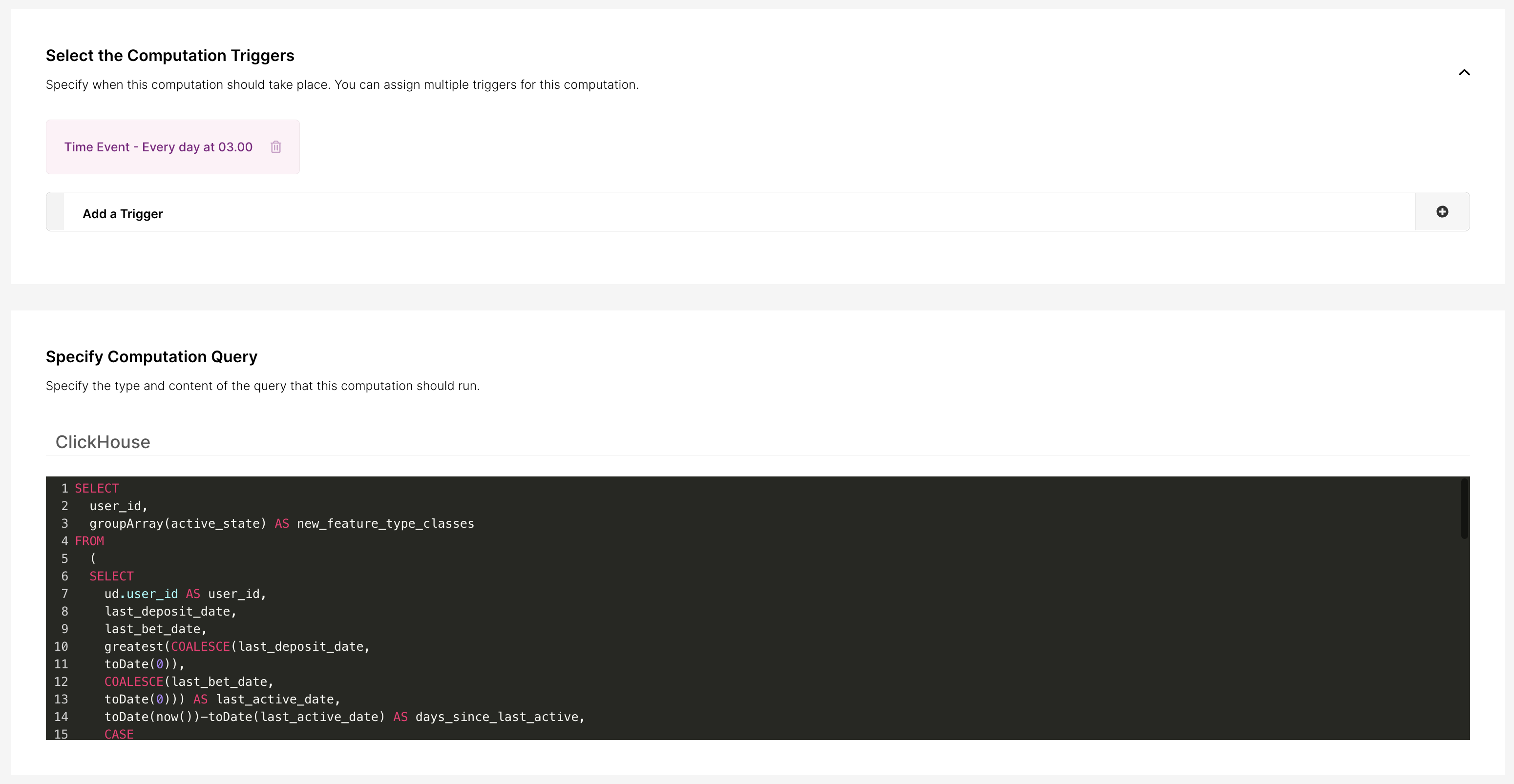Click the CASE keyword on line 15
The image size is (1514, 784).
119,734
